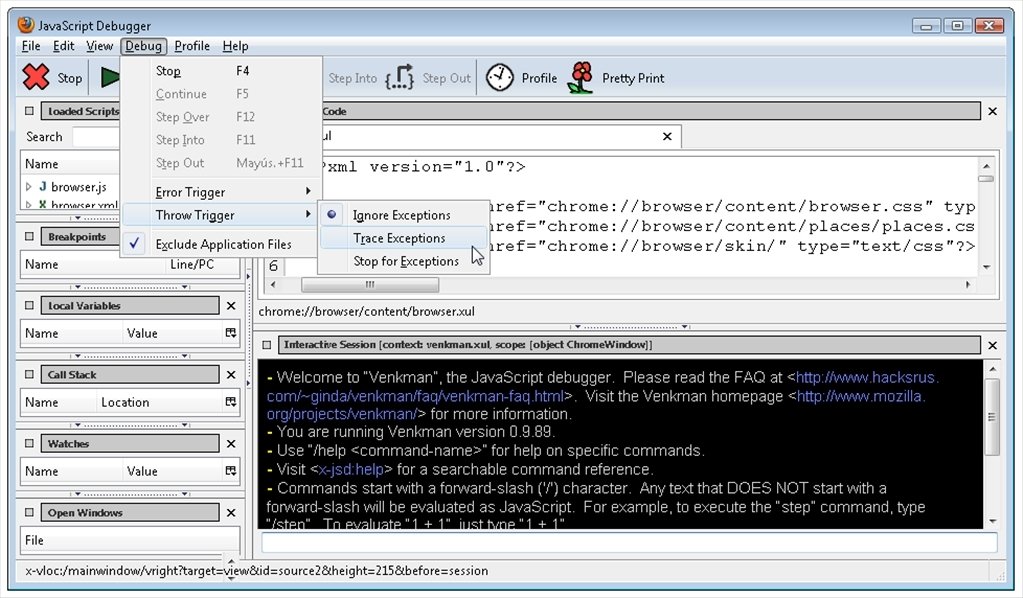Viewport: 1023px width, 598px height.
Task: Toggle the Breakpoints panel float box
Action: (29, 236)
